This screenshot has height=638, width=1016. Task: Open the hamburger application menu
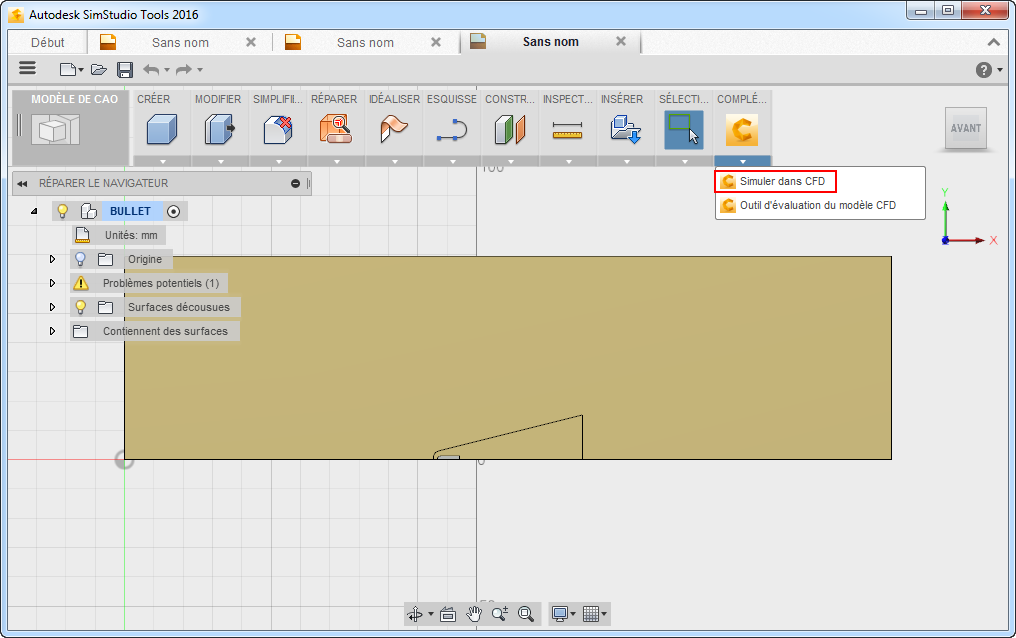click(x=27, y=68)
